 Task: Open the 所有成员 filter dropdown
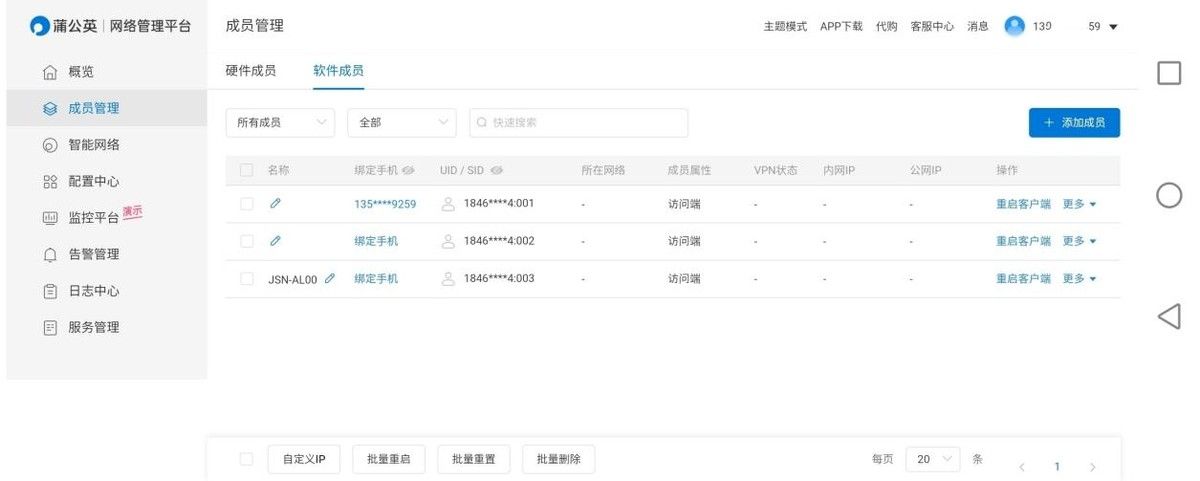tap(280, 123)
